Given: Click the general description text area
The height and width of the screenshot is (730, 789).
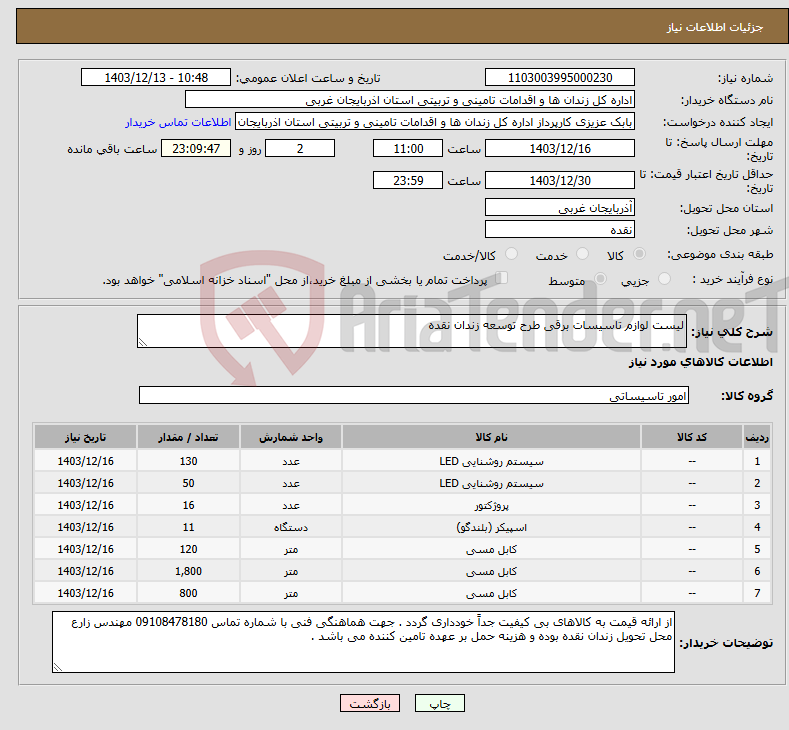Looking at the screenshot, I should [412, 331].
